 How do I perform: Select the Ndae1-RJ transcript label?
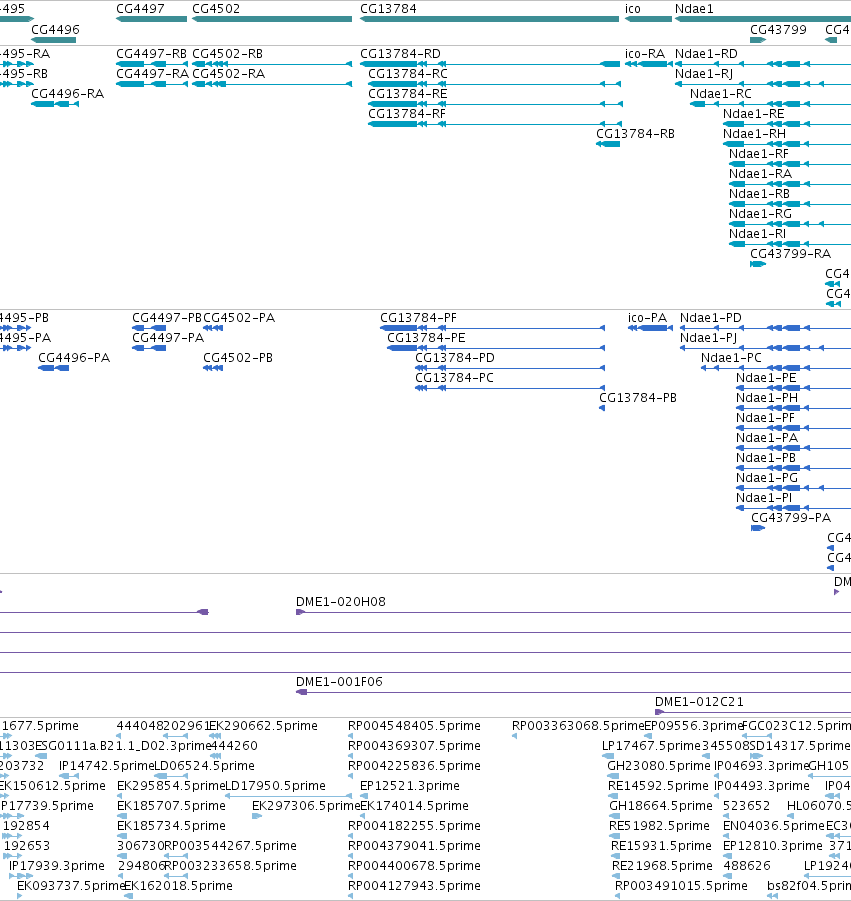coord(704,74)
